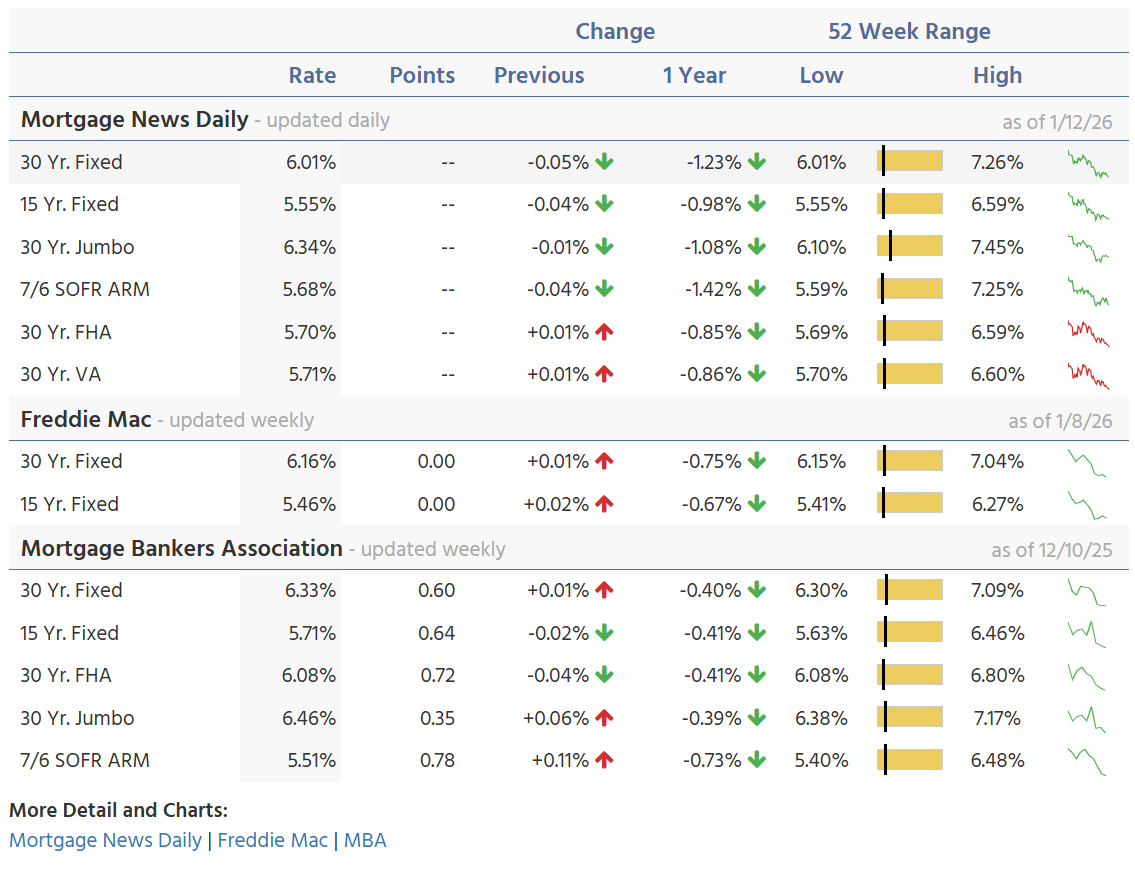The height and width of the screenshot is (877, 1135).
Task: Click red up arrow in 30 Yr. VA row
Action: pyautogui.click(x=604, y=373)
